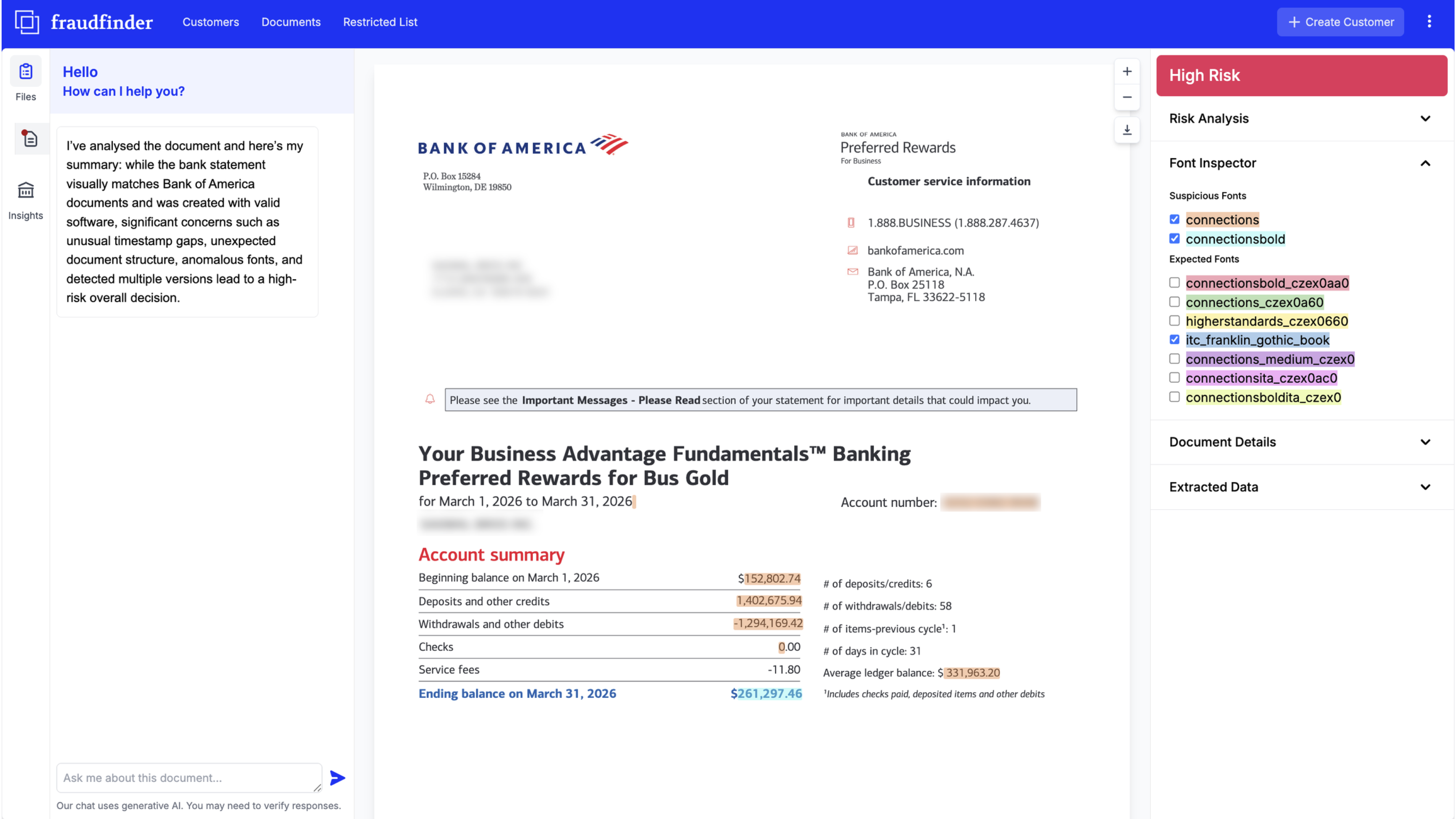The height and width of the screenshot is (819, 1456).
Task: Zoom in on the document with plus
Action: (1126, 72)
